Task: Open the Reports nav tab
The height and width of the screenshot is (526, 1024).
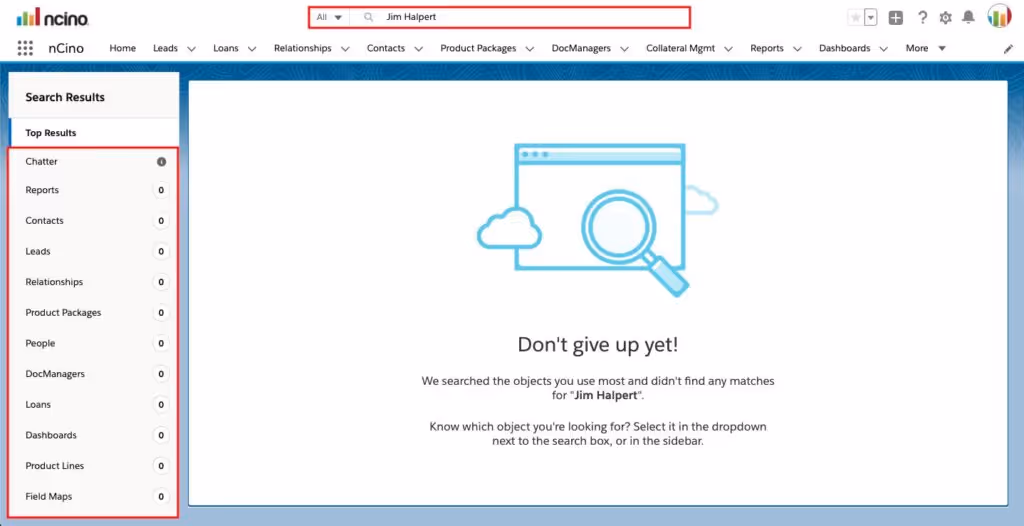Action: pos(767,48)
